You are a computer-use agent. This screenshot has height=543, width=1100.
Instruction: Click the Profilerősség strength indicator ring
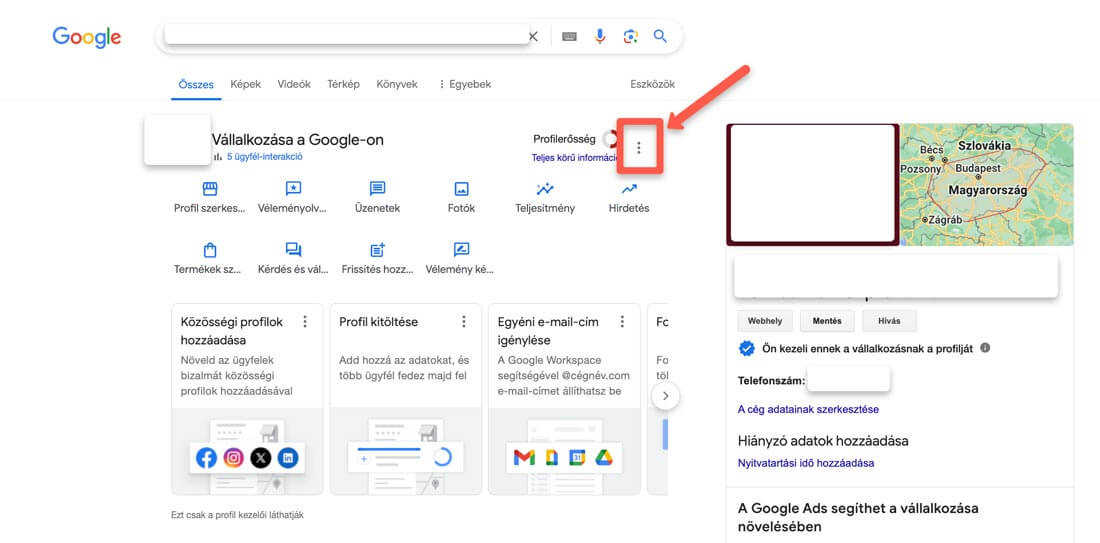click(610, 139)
